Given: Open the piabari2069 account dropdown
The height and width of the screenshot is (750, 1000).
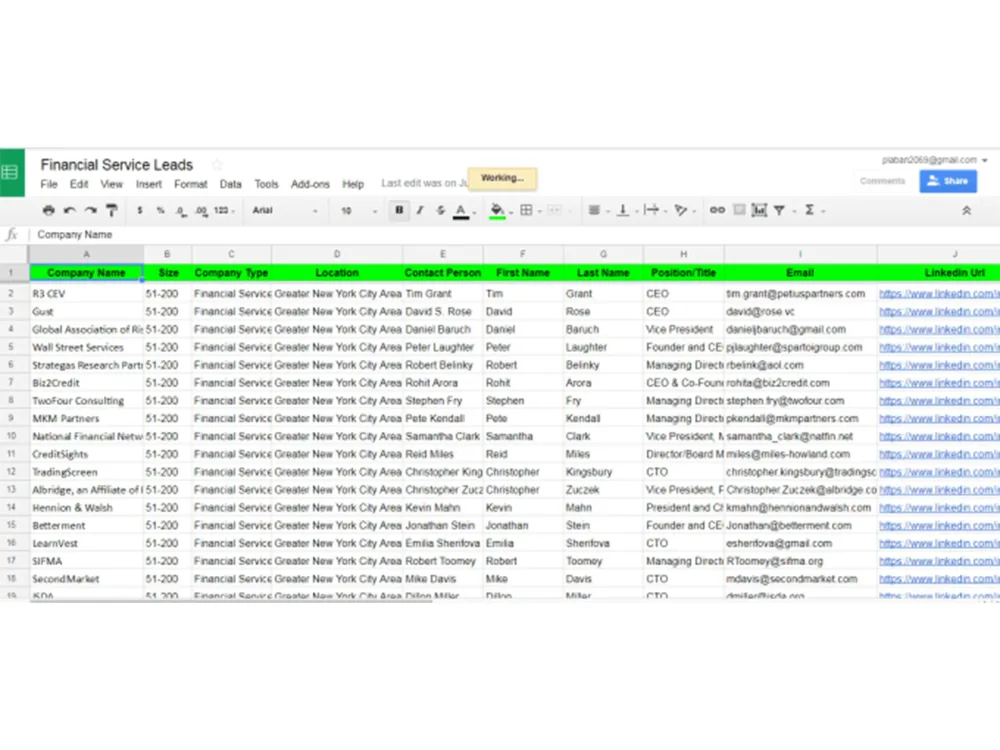Looking at the screenshot, I should point(934,160).
